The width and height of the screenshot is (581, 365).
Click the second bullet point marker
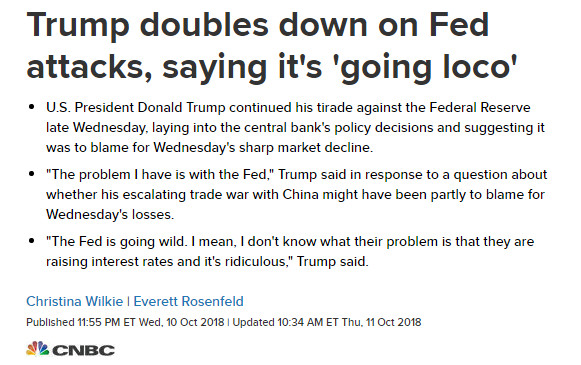[31, 174]
